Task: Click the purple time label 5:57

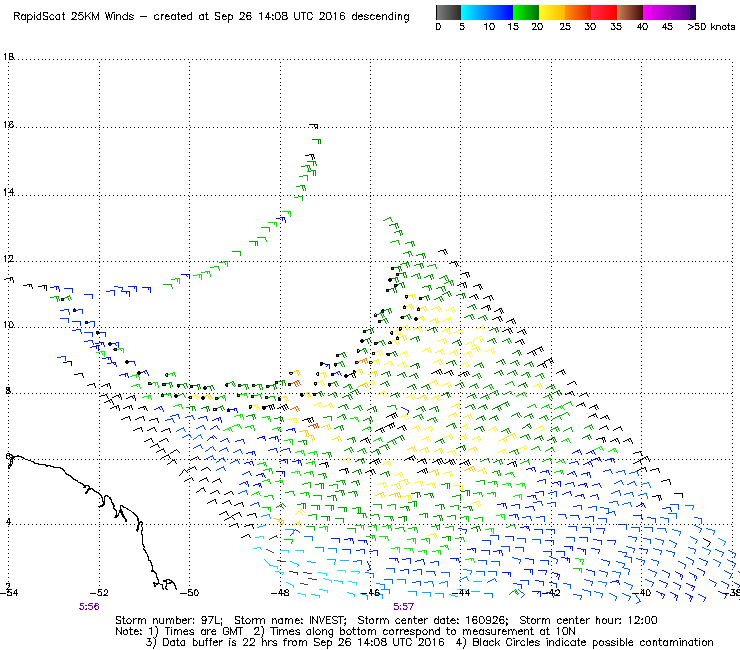Action: pyautogui.click(x=404, y=607)
